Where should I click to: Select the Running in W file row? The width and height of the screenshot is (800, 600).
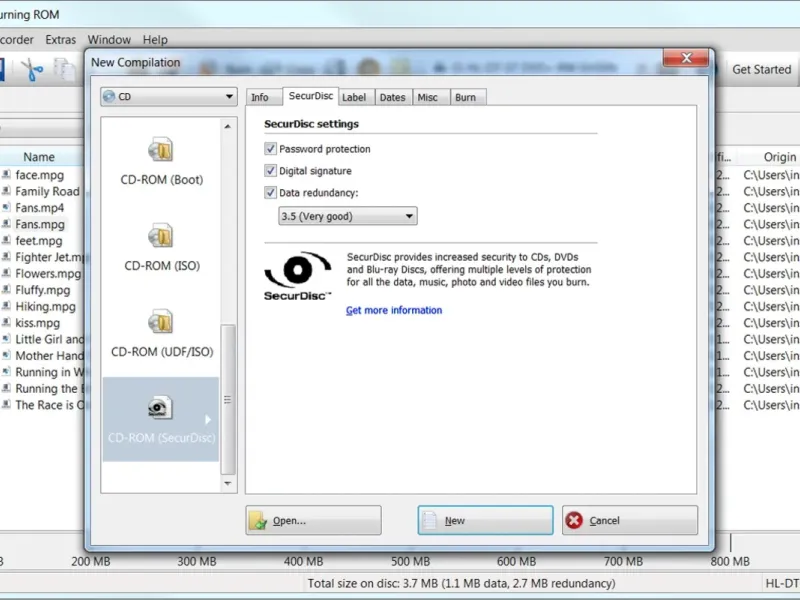42,372
